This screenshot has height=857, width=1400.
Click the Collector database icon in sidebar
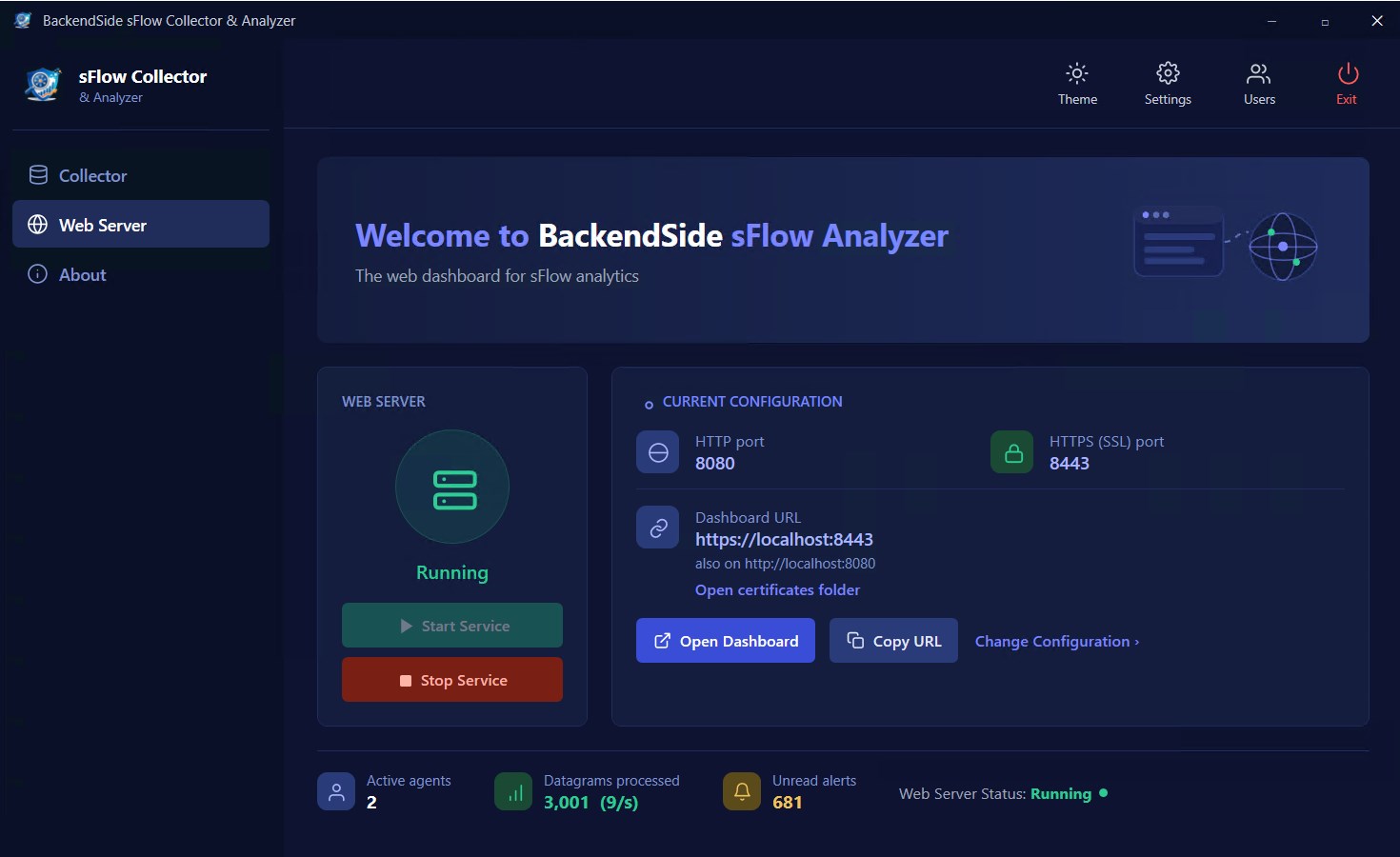click(x=38, y=175)
